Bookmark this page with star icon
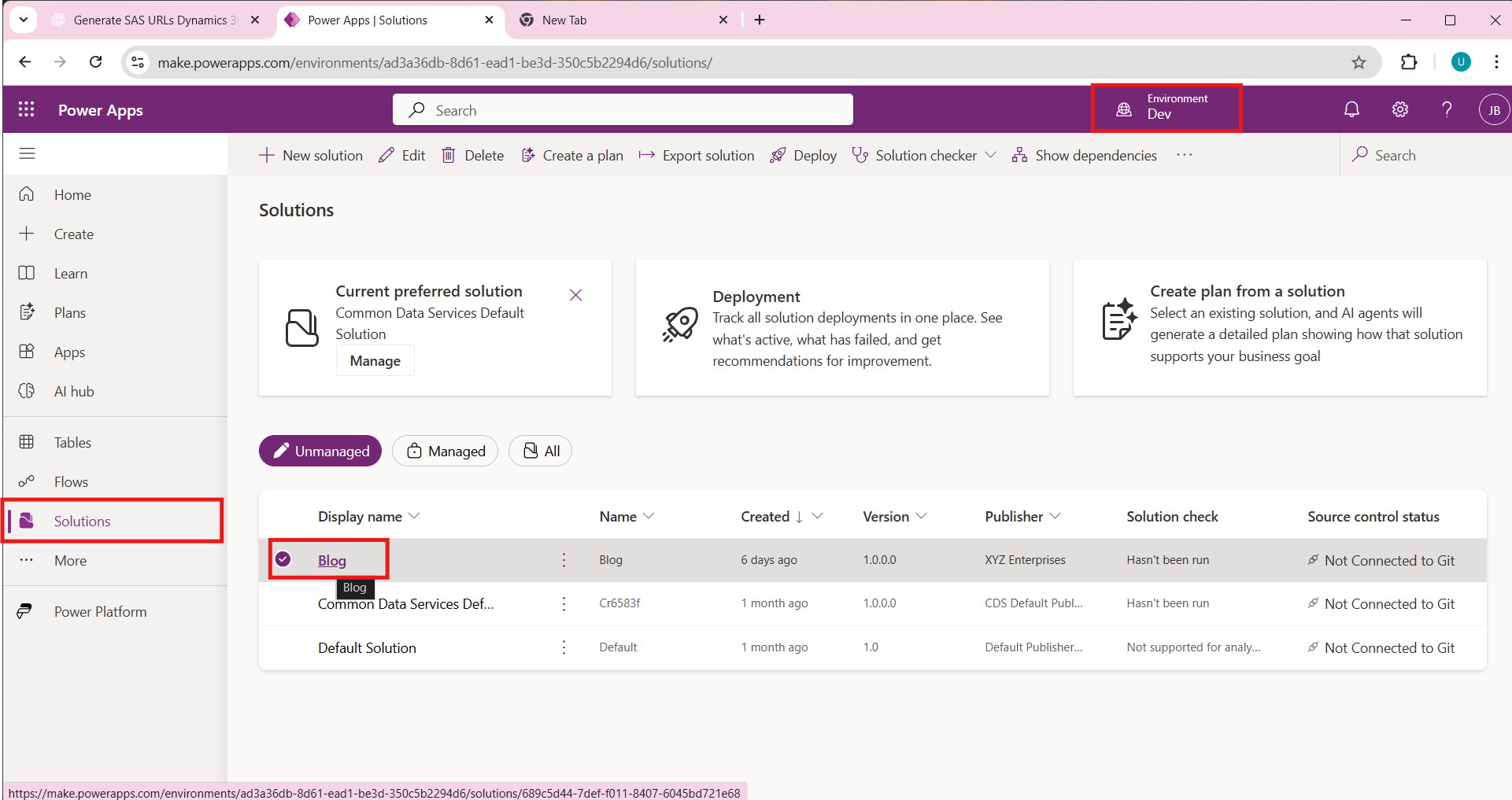The image size is (1512, 800). click(x=1359, y=62)
